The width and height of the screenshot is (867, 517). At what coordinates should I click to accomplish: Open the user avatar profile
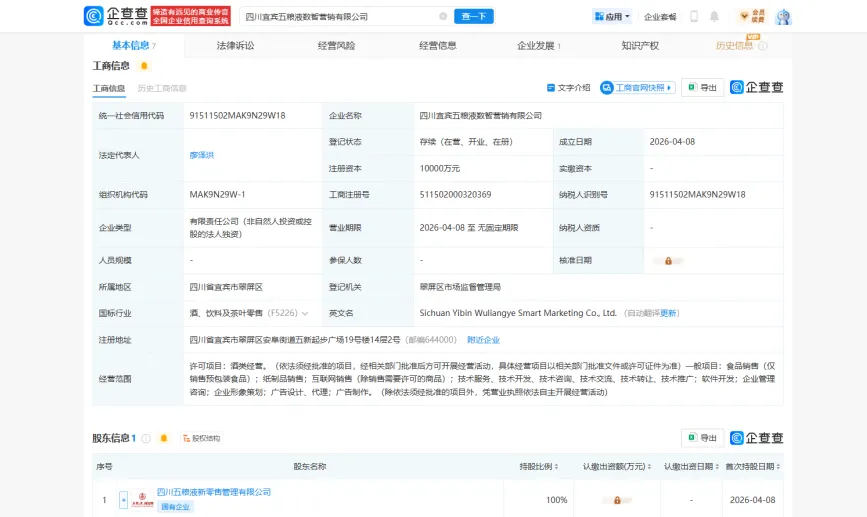coord(783,17)
